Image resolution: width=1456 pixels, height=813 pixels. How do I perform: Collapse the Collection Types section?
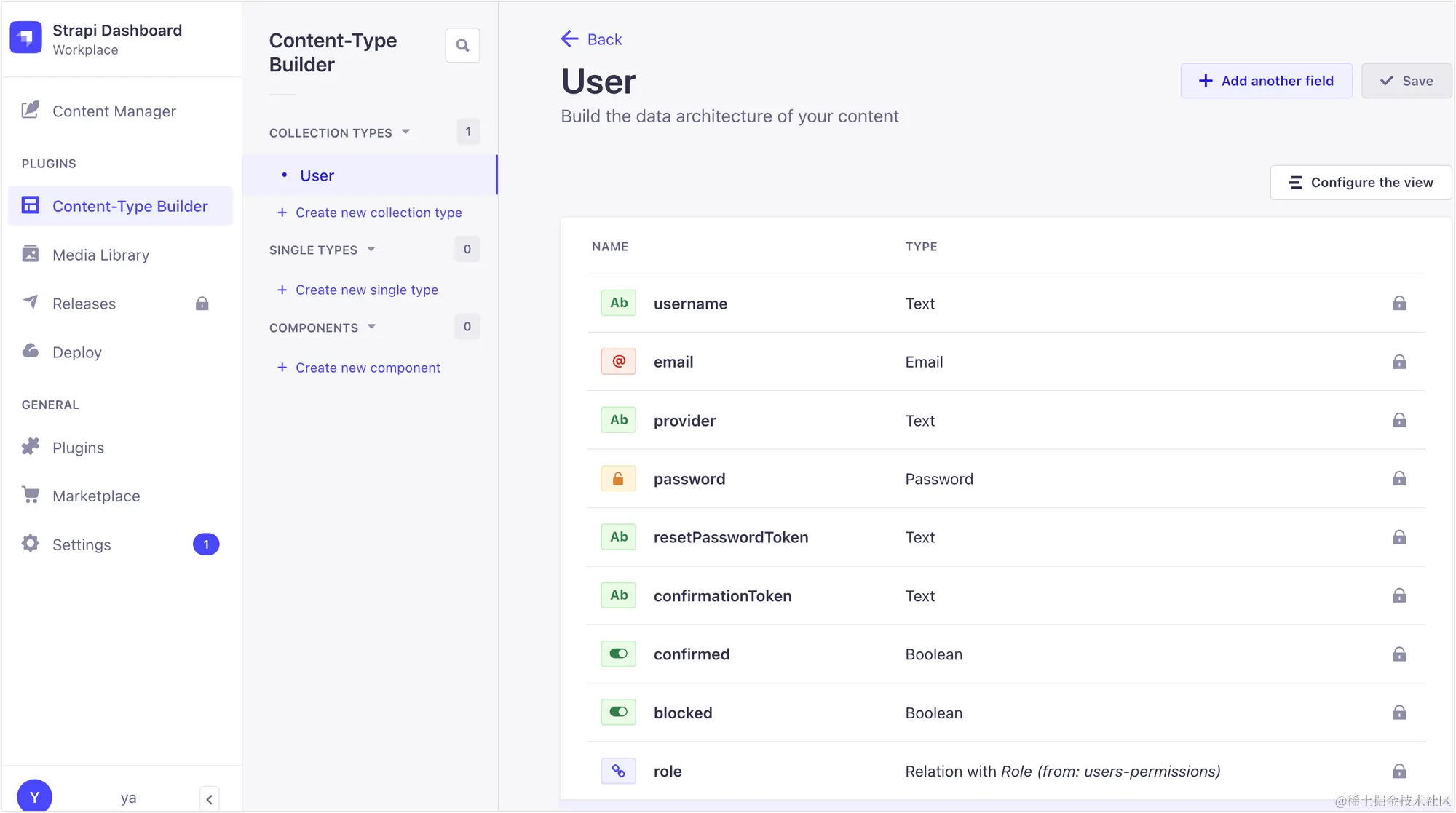tap(405, 132)
